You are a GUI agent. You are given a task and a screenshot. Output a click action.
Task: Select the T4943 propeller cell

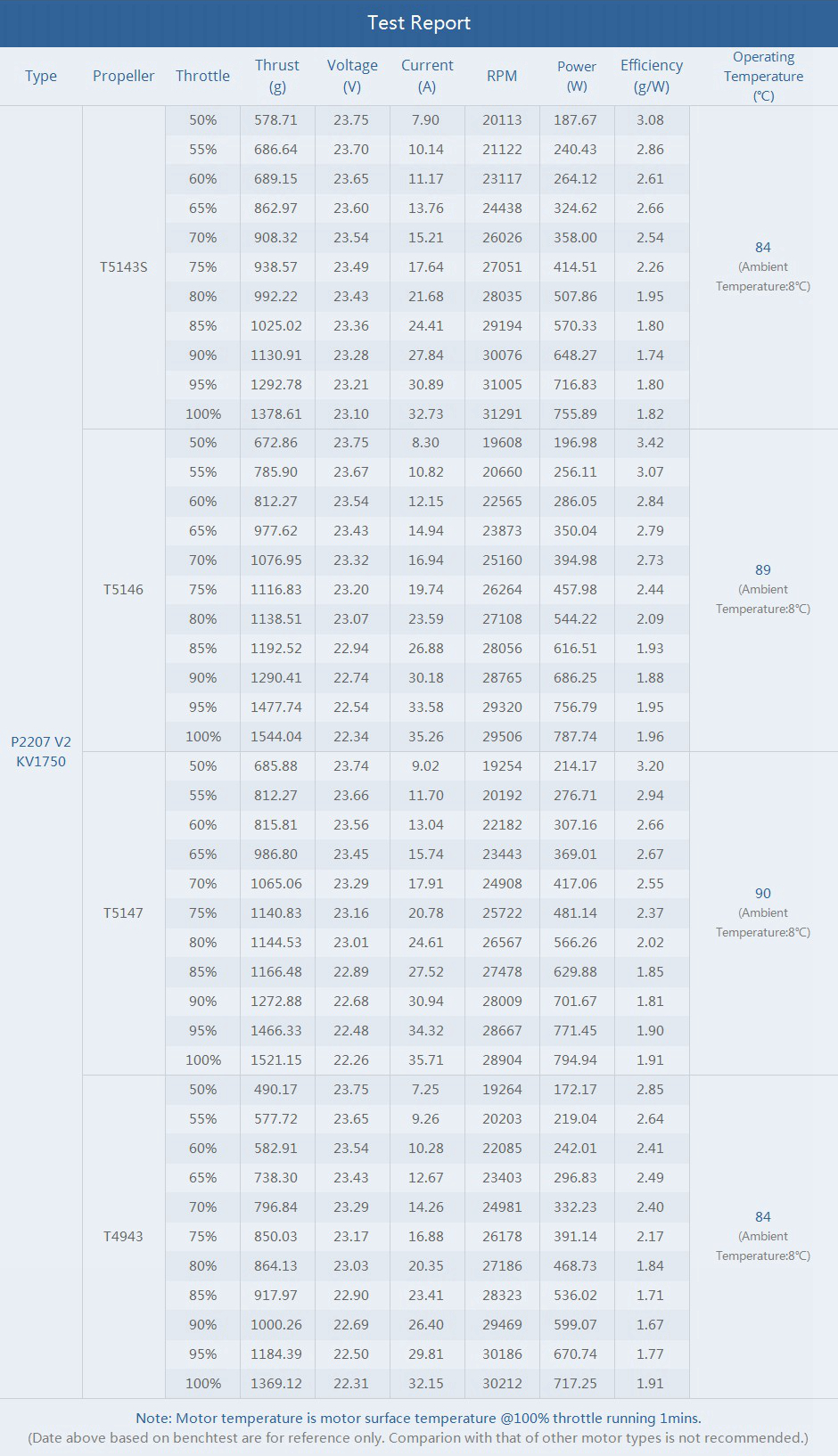[x=123, y=1237]
